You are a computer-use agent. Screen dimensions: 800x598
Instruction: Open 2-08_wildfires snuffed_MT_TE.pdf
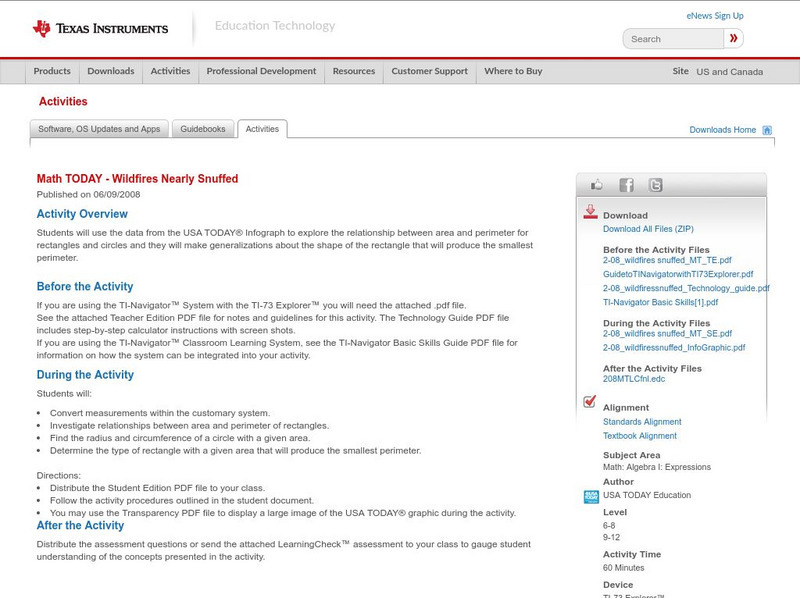[667, 260]
